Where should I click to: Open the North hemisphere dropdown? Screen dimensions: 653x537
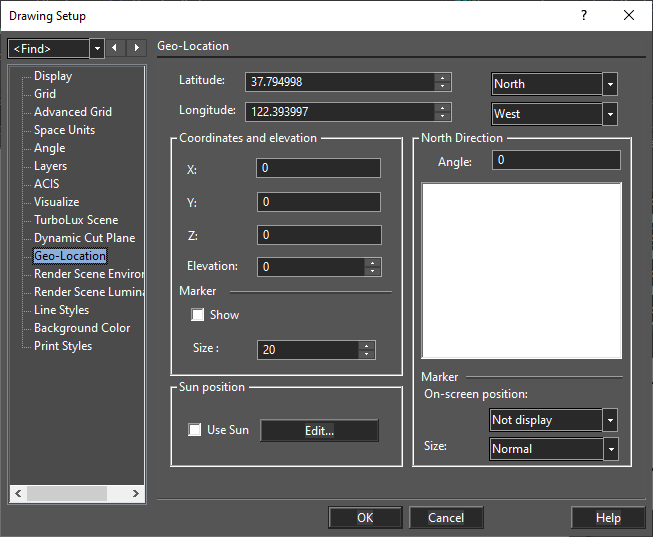coord(610,84)
